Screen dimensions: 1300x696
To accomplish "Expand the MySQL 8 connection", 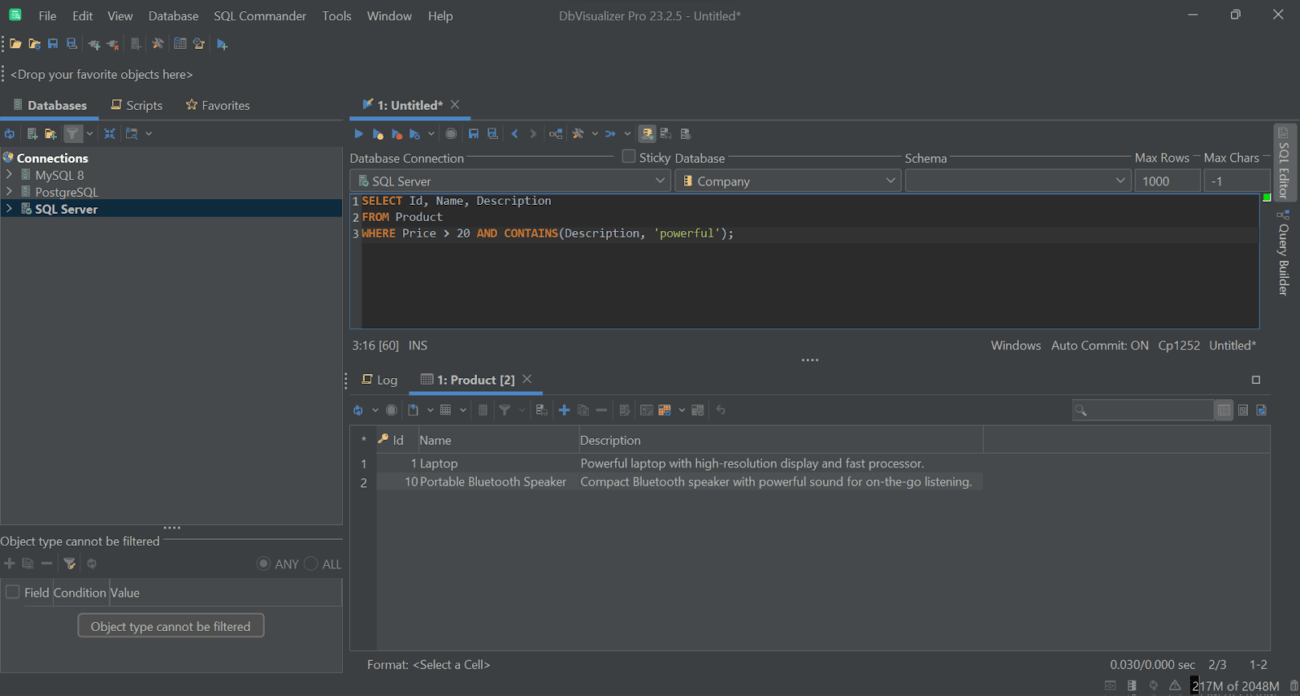I will click(8, 174).
